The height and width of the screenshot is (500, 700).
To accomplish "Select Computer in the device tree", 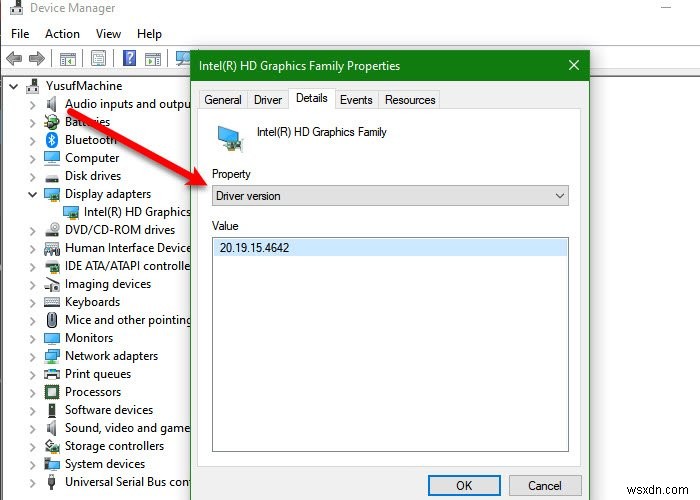I will coord(92,158).
